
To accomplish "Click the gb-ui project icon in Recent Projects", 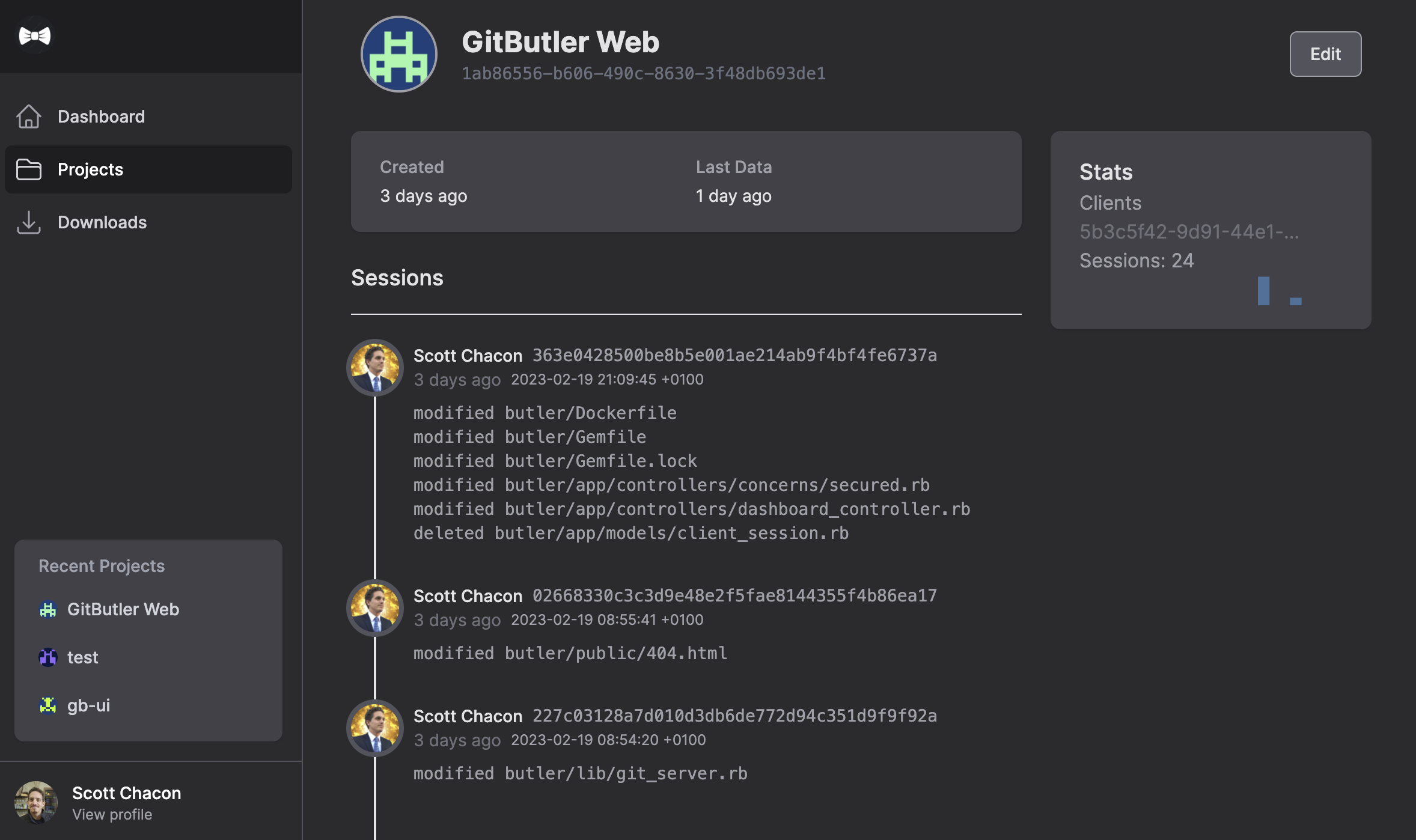I will [x=48, y=705].
